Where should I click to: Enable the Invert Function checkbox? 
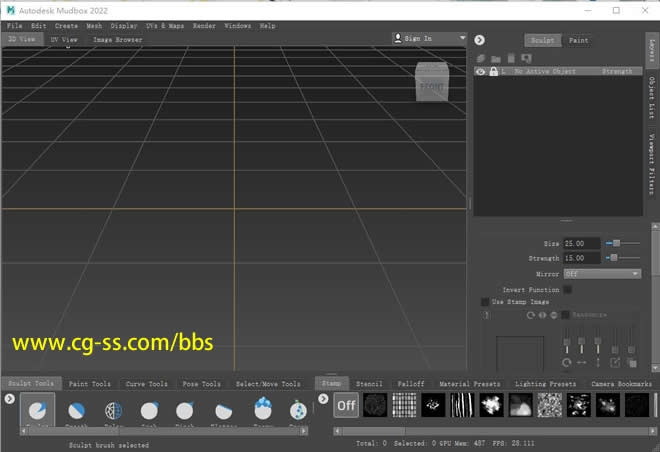(x=567, y=289)
